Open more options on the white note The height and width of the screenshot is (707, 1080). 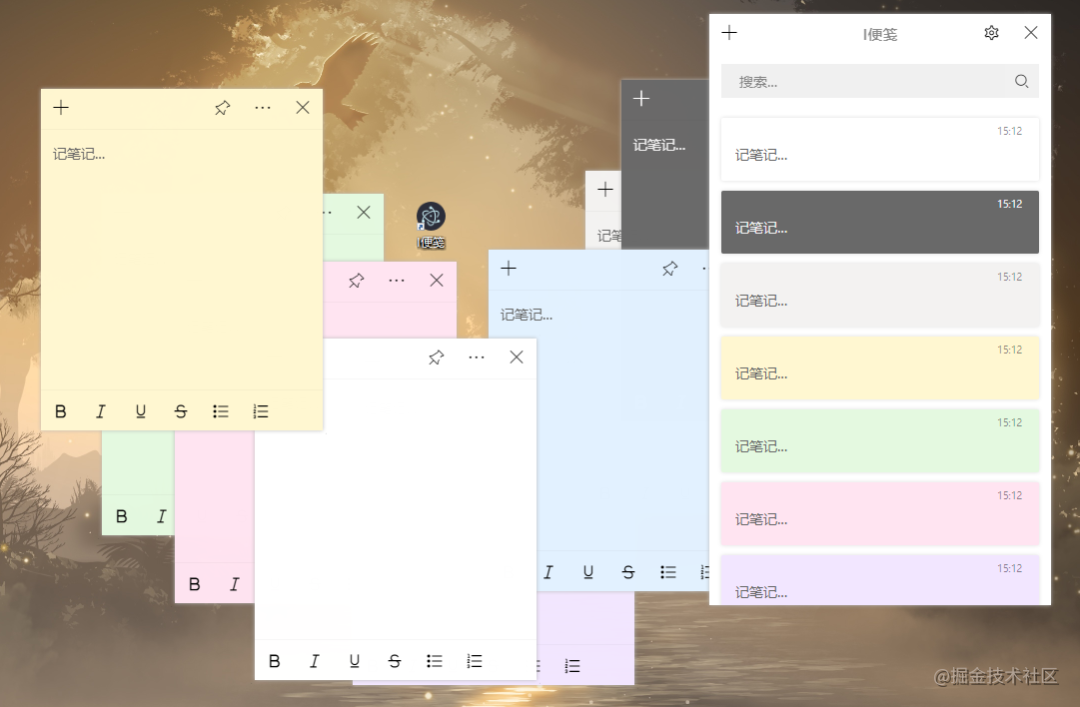coord(477,357)
